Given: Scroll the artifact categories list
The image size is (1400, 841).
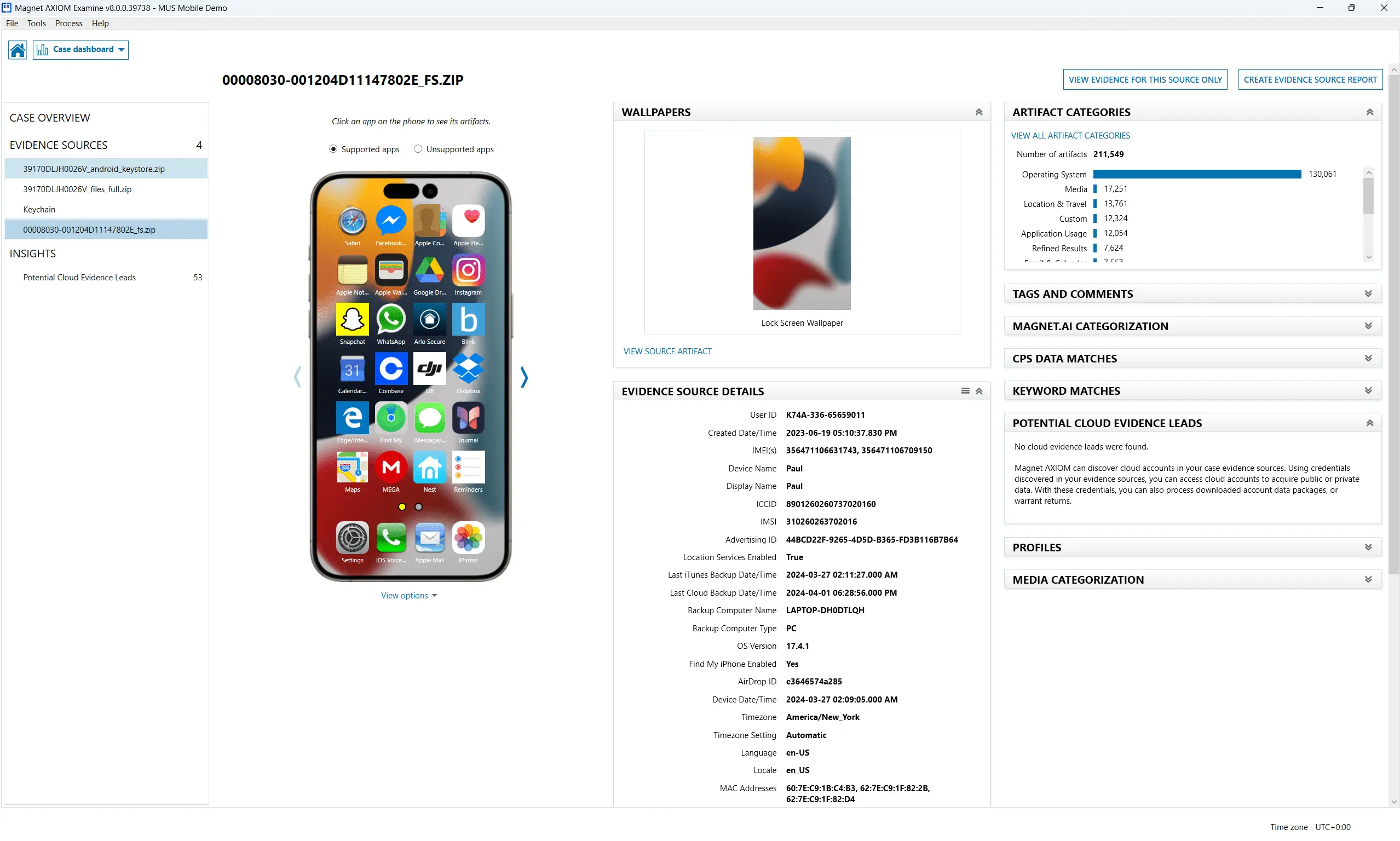Looking at the screenshot, I should point(1370,258).
